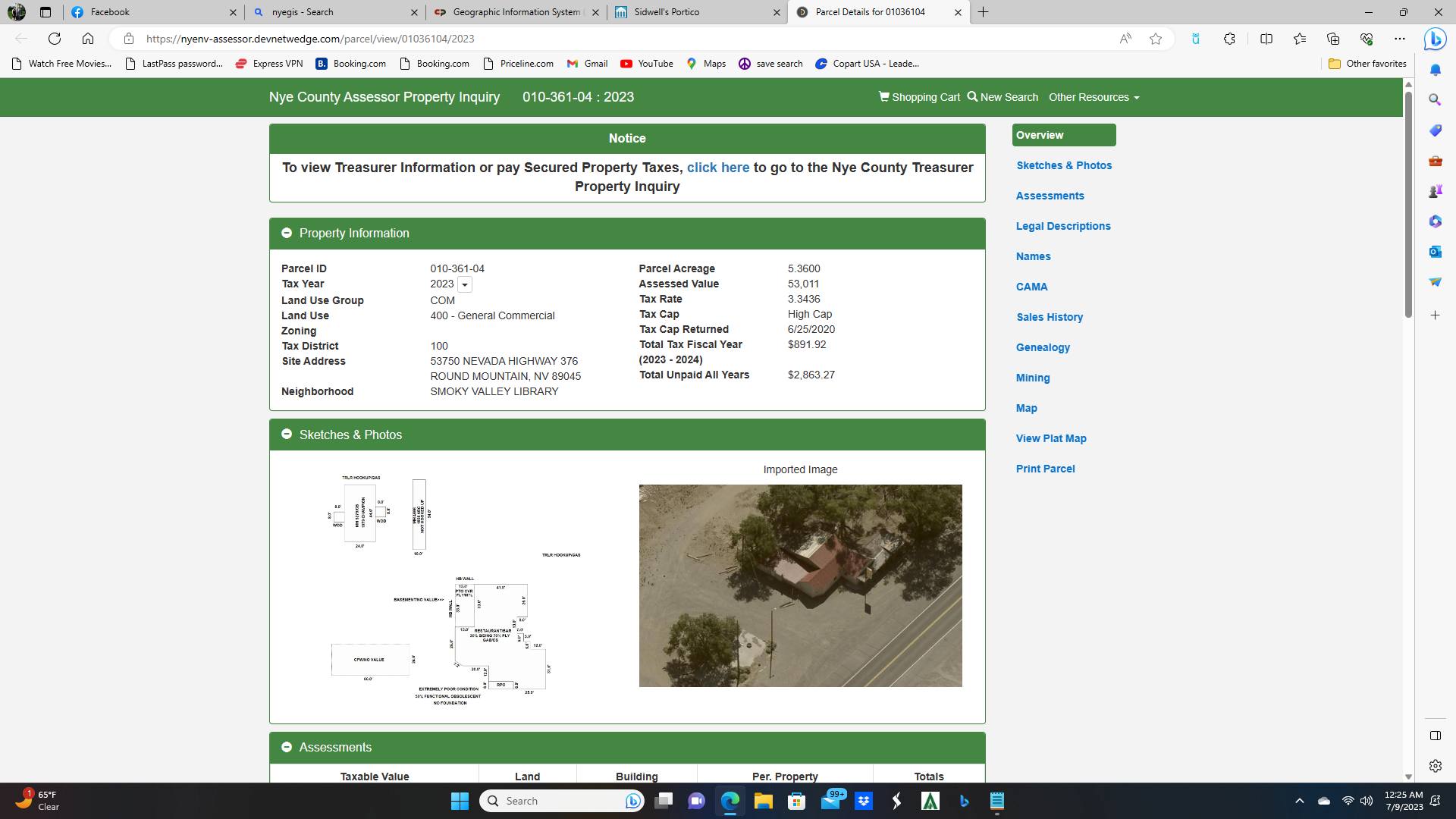Screen dimensions: 1456x819
Task: Open Collections icon in toolbar
Action: [x=1333, y=39]
